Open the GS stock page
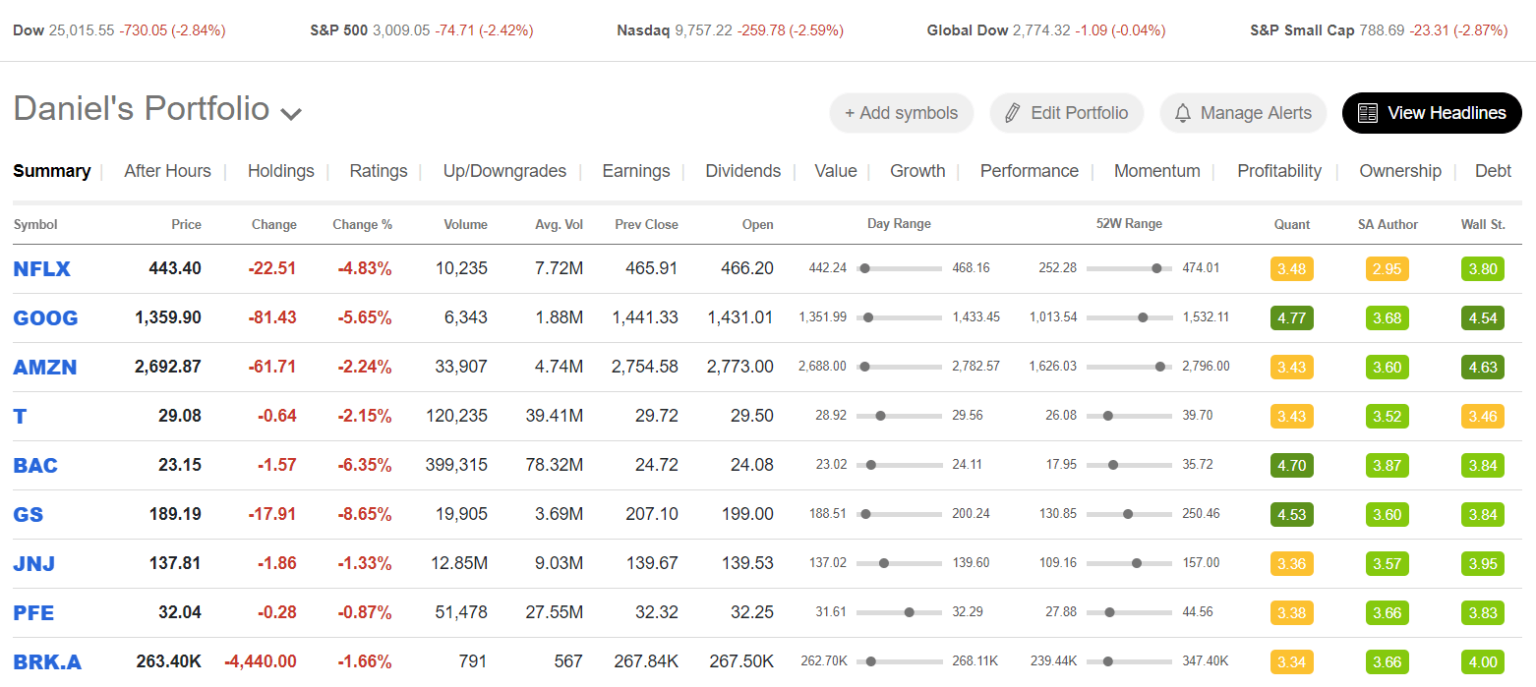The width and height of the screenshot is (1536, 687). pos(29,514)
